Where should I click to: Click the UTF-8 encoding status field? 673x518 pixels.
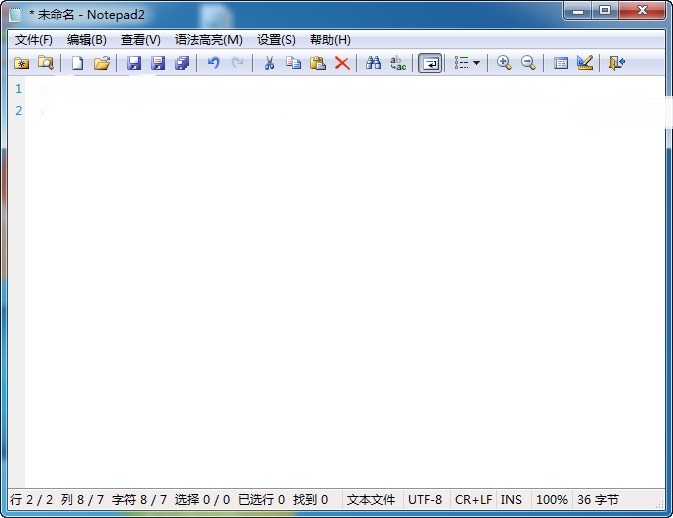(x=425, y=500)
